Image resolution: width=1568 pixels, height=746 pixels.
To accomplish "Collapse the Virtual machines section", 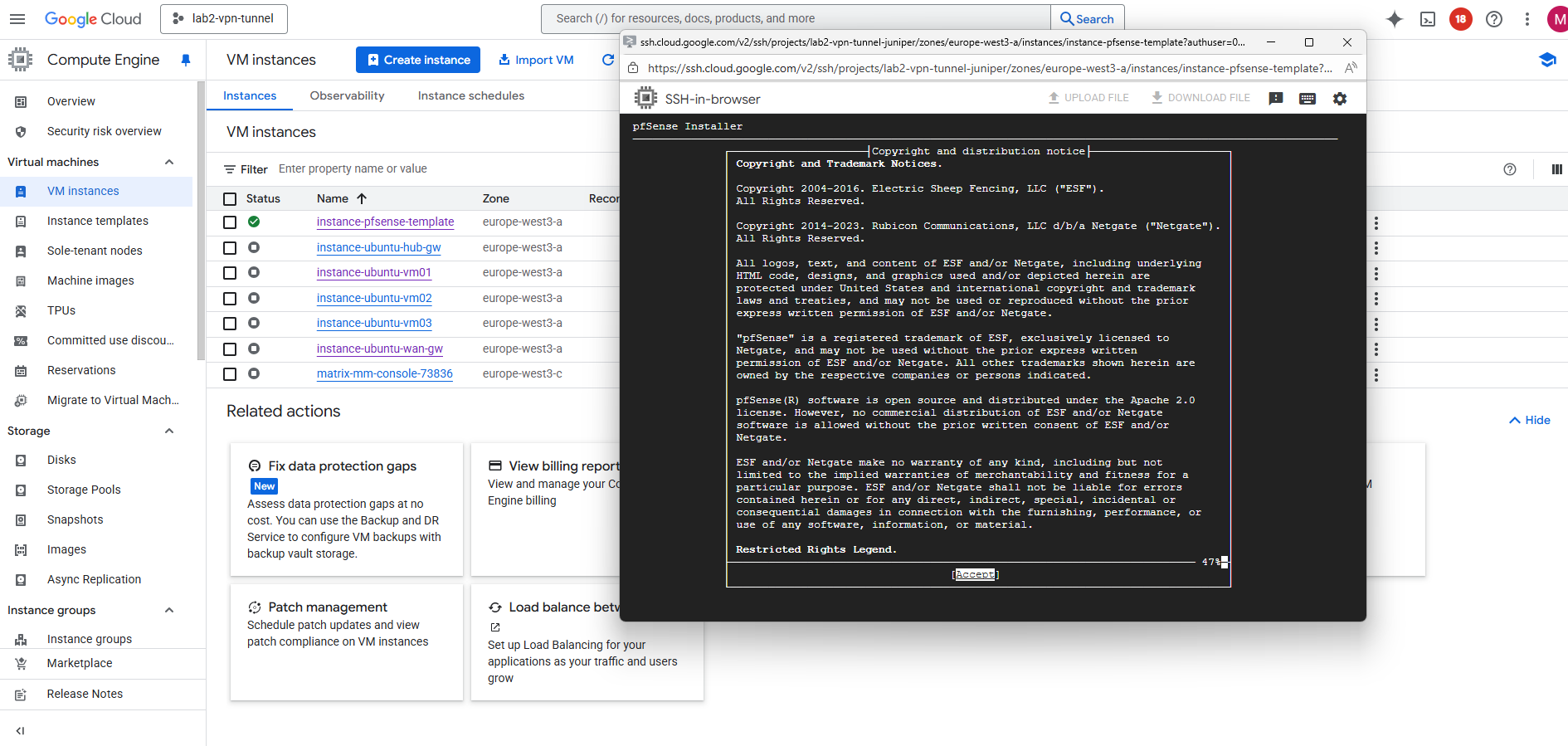I will click(x=169, y=162).
